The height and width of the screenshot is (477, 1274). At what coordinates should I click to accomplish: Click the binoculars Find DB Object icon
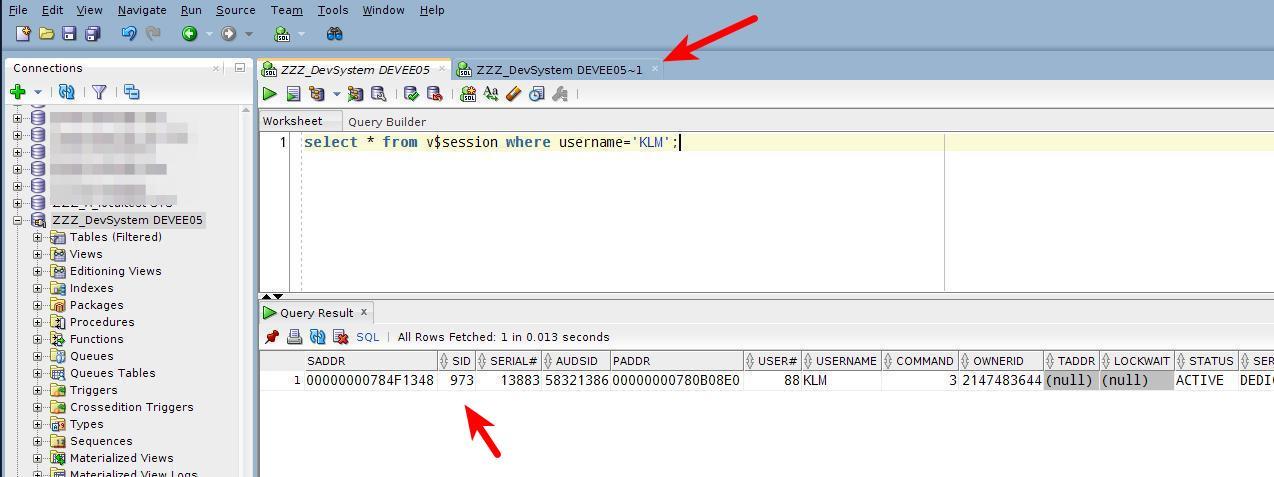334,34
